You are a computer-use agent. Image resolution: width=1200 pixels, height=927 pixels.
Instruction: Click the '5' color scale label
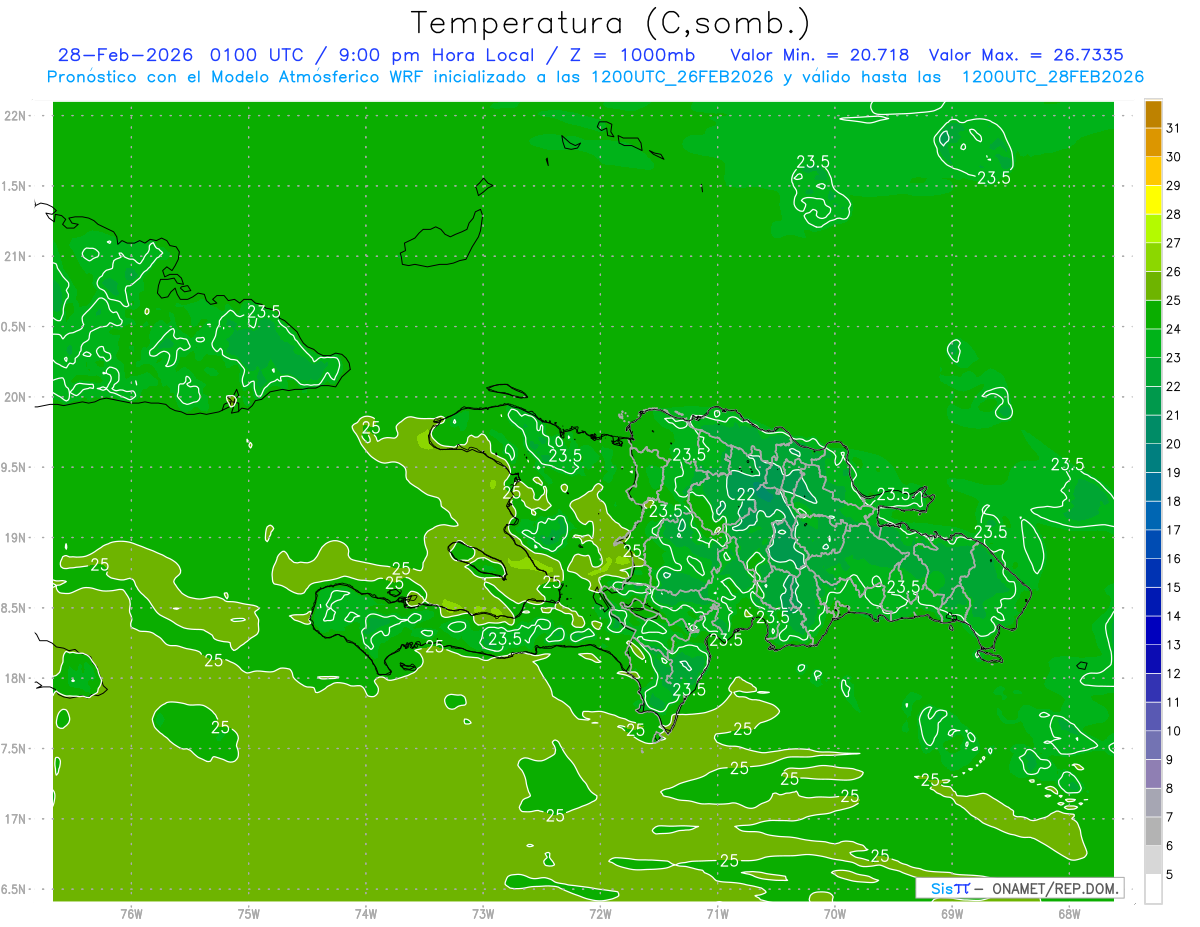coord(1170,875)
